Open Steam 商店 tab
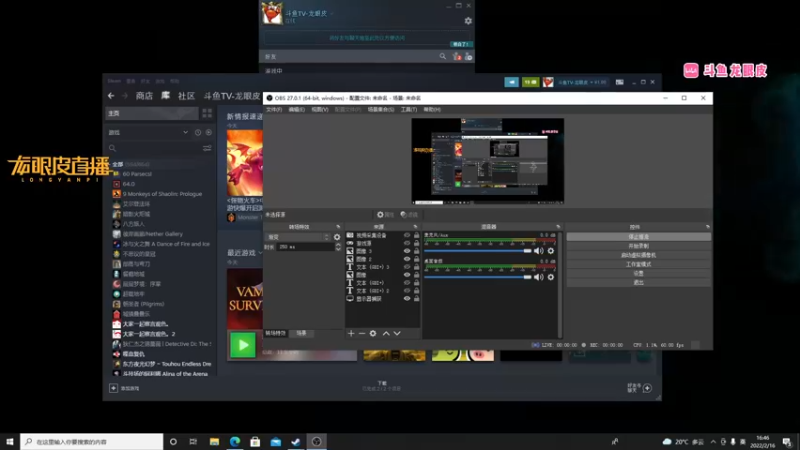The image size is (800, 450). [144, 96]
